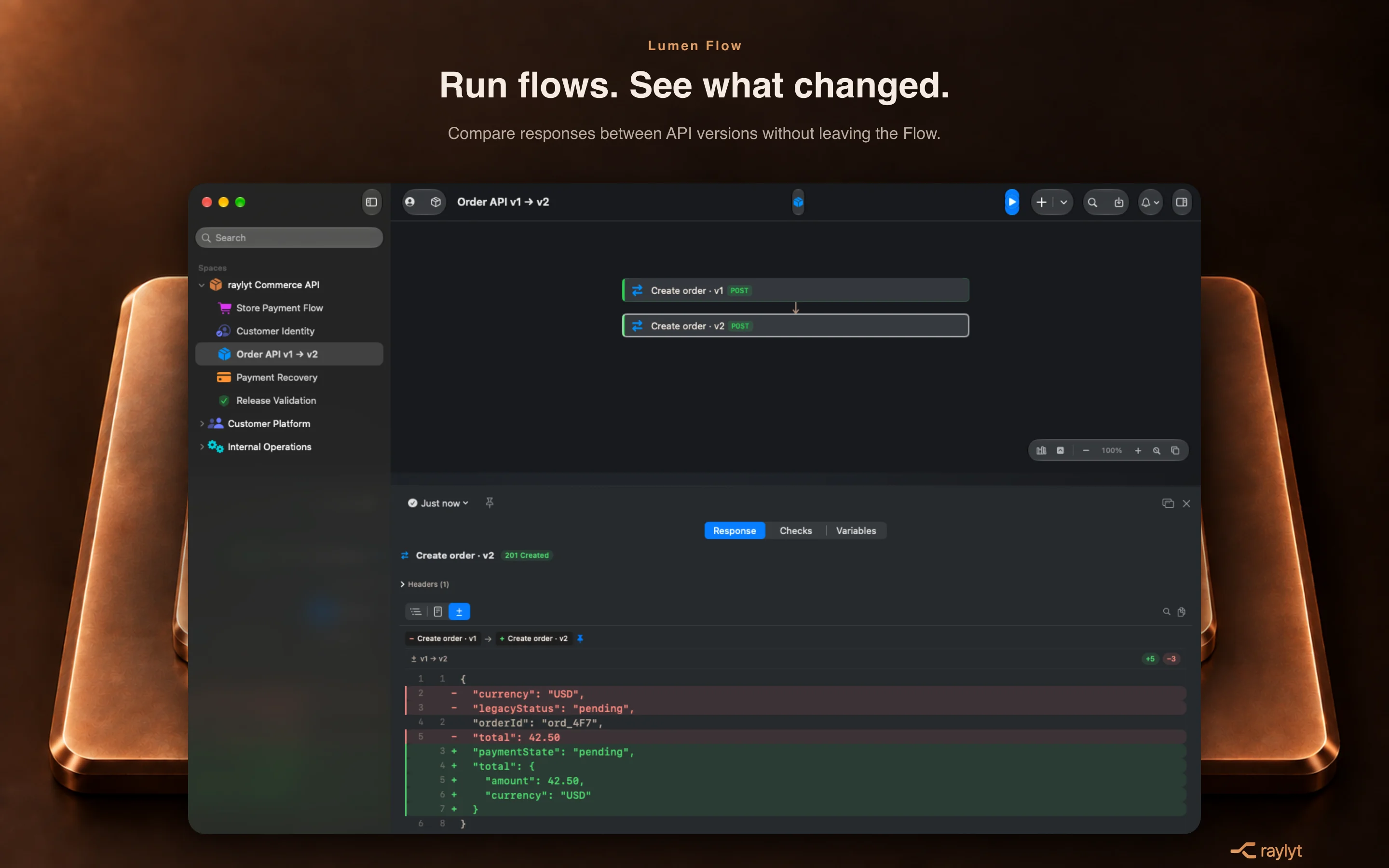1389x868 pixels.
Task: Expand the Customer Platform space
Action: click(202, 424)
